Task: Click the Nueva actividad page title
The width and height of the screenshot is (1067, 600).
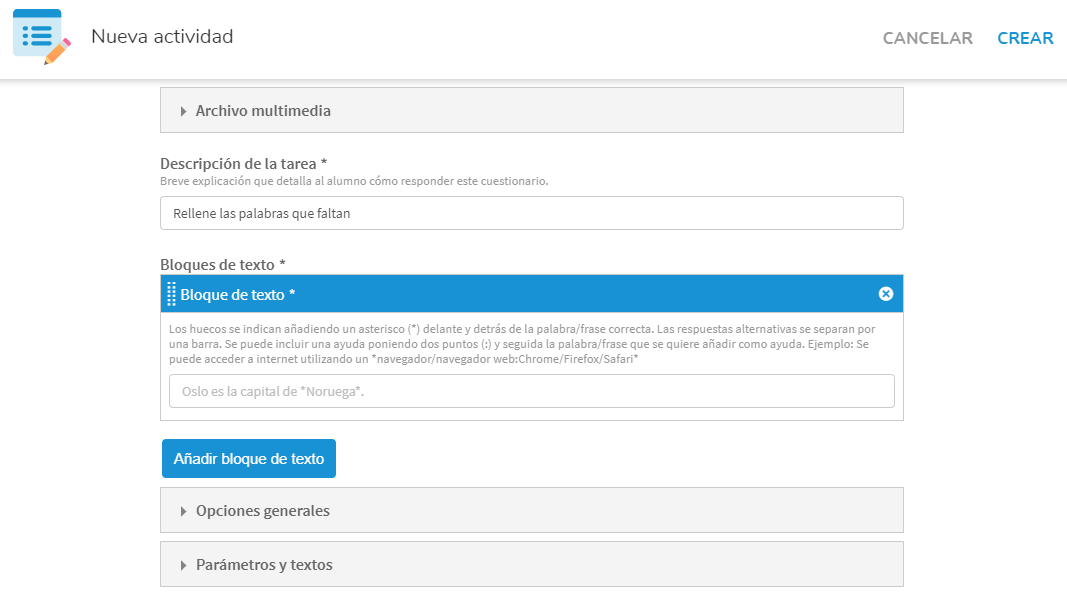Action: pos(162,37)
